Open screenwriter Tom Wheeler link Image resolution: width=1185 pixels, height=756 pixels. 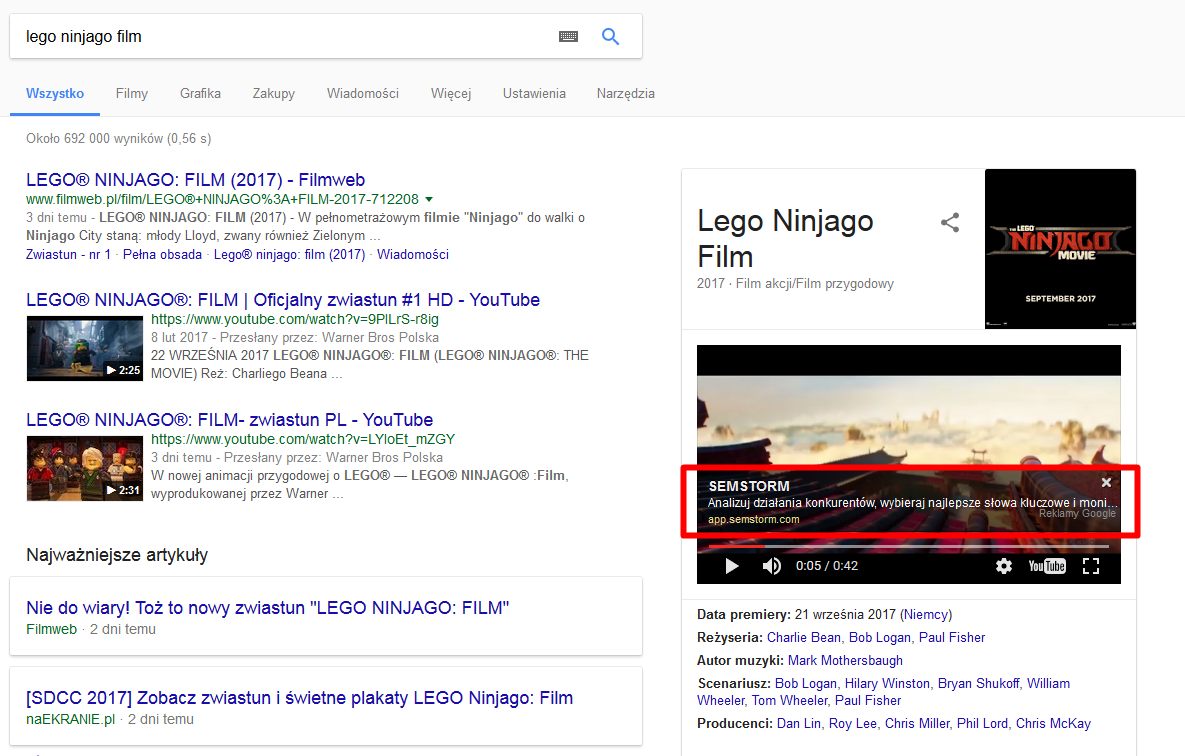point(789,701)
